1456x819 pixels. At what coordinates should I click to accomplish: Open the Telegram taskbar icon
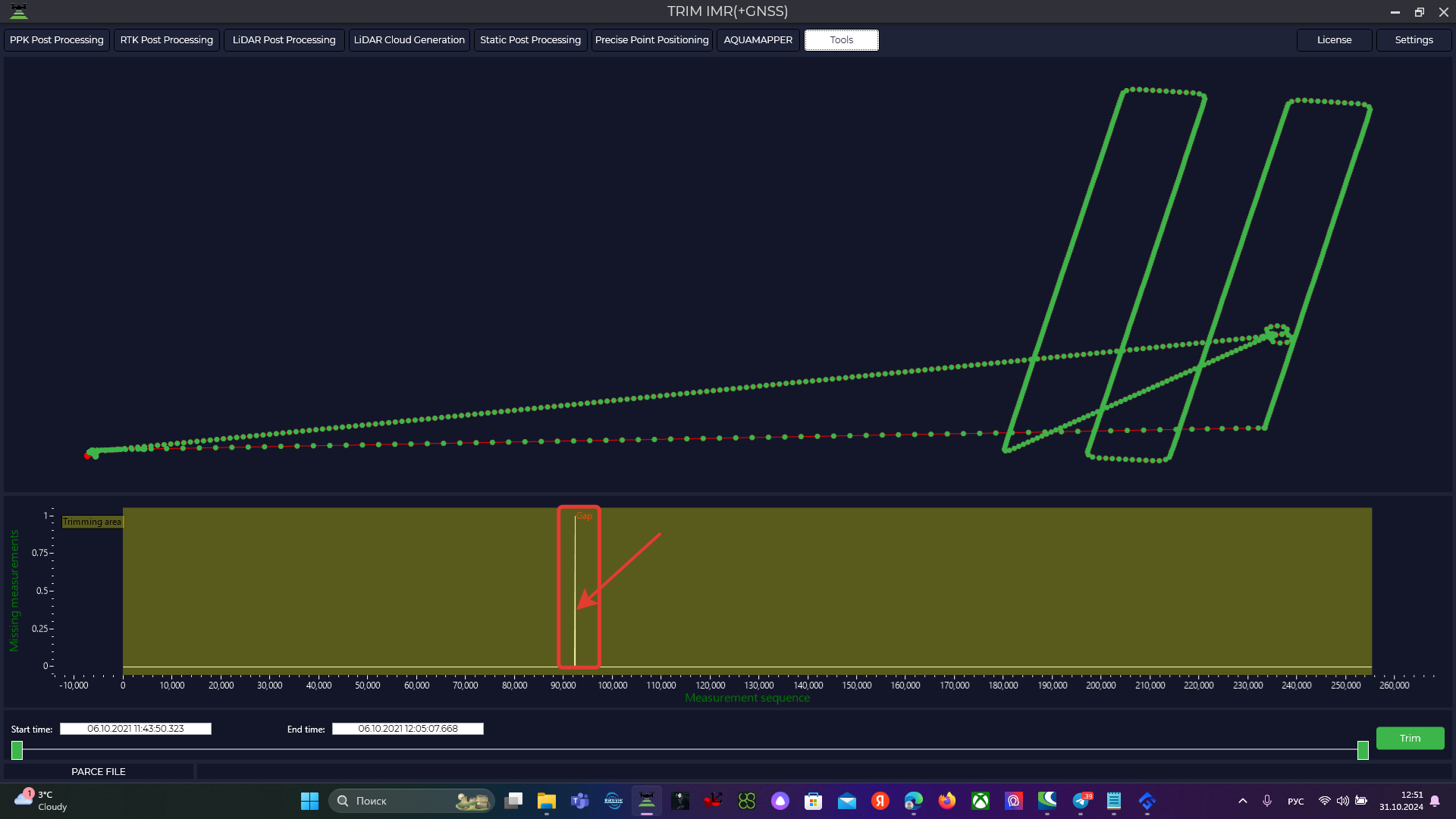1081,801
